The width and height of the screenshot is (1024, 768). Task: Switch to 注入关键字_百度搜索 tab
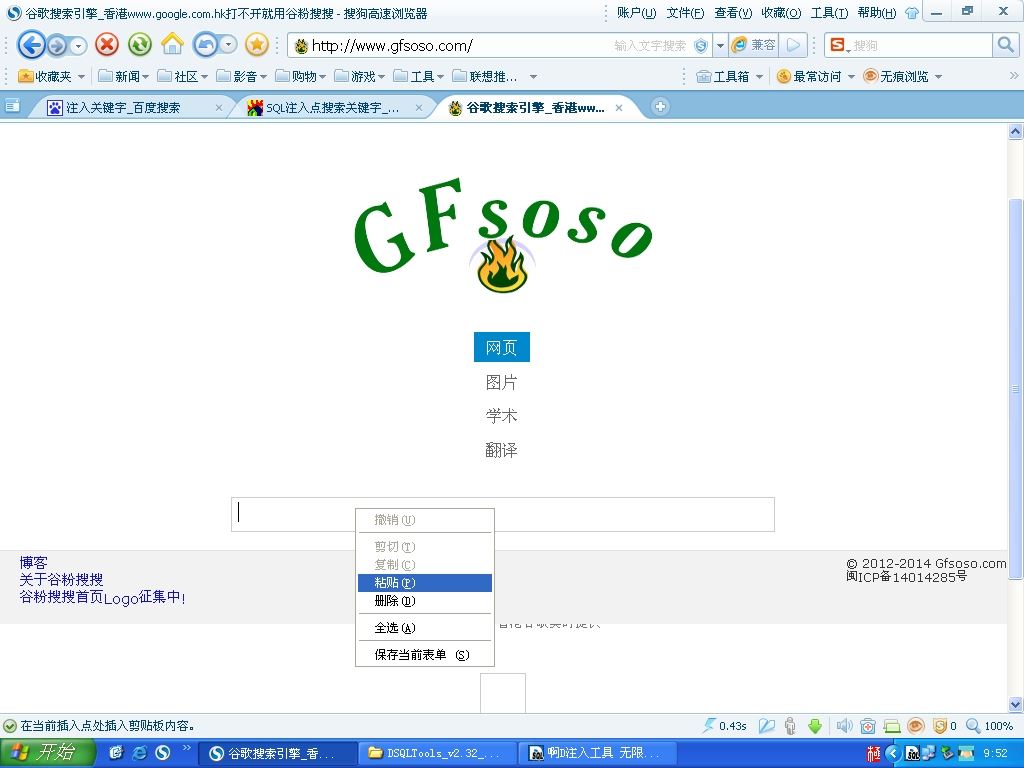(x=131, y=107)
